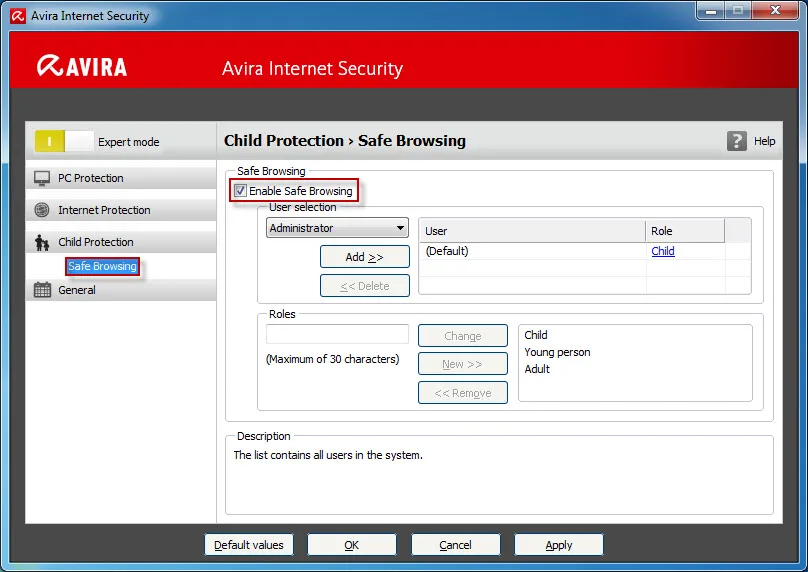
Task: Click the role name input field
Action: tap(338, 334)
